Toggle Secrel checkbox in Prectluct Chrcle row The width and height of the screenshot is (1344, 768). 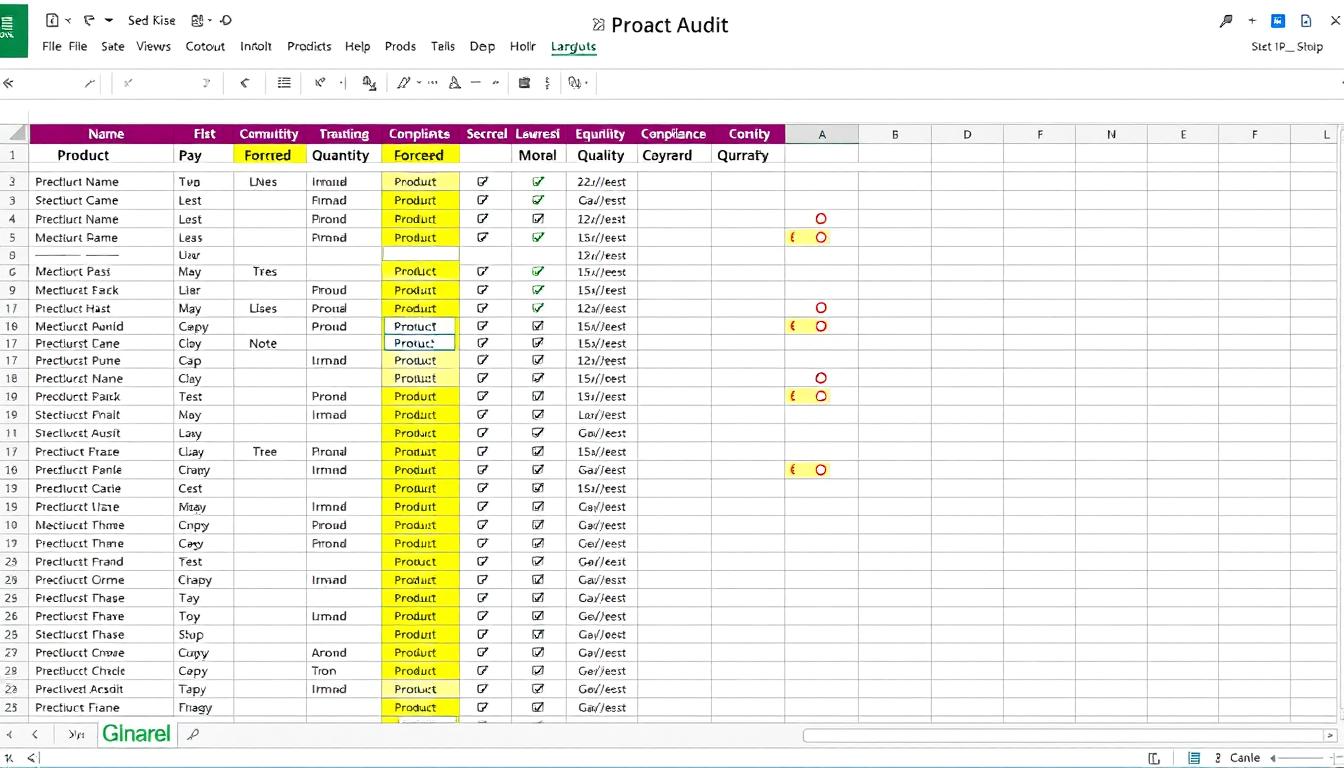pyautogui.click(x=483, y=671)
